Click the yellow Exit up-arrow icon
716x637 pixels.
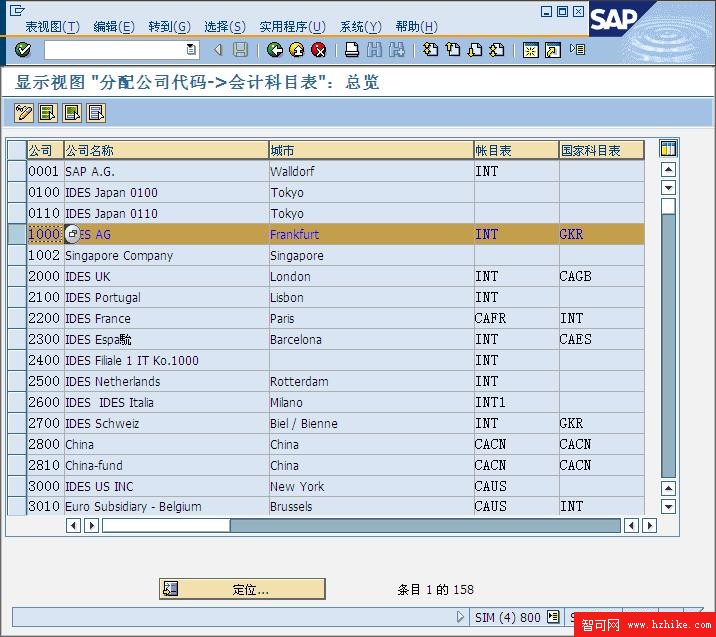[x=297, y=50]
